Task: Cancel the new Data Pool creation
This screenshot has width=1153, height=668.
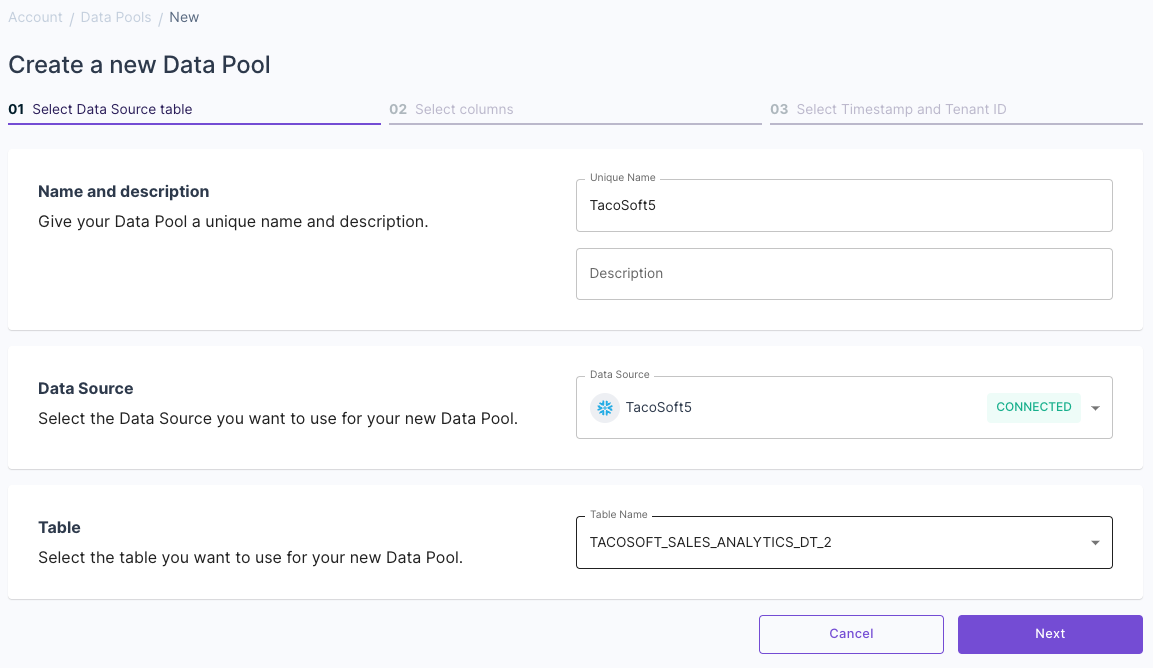Action: (851, 634)
